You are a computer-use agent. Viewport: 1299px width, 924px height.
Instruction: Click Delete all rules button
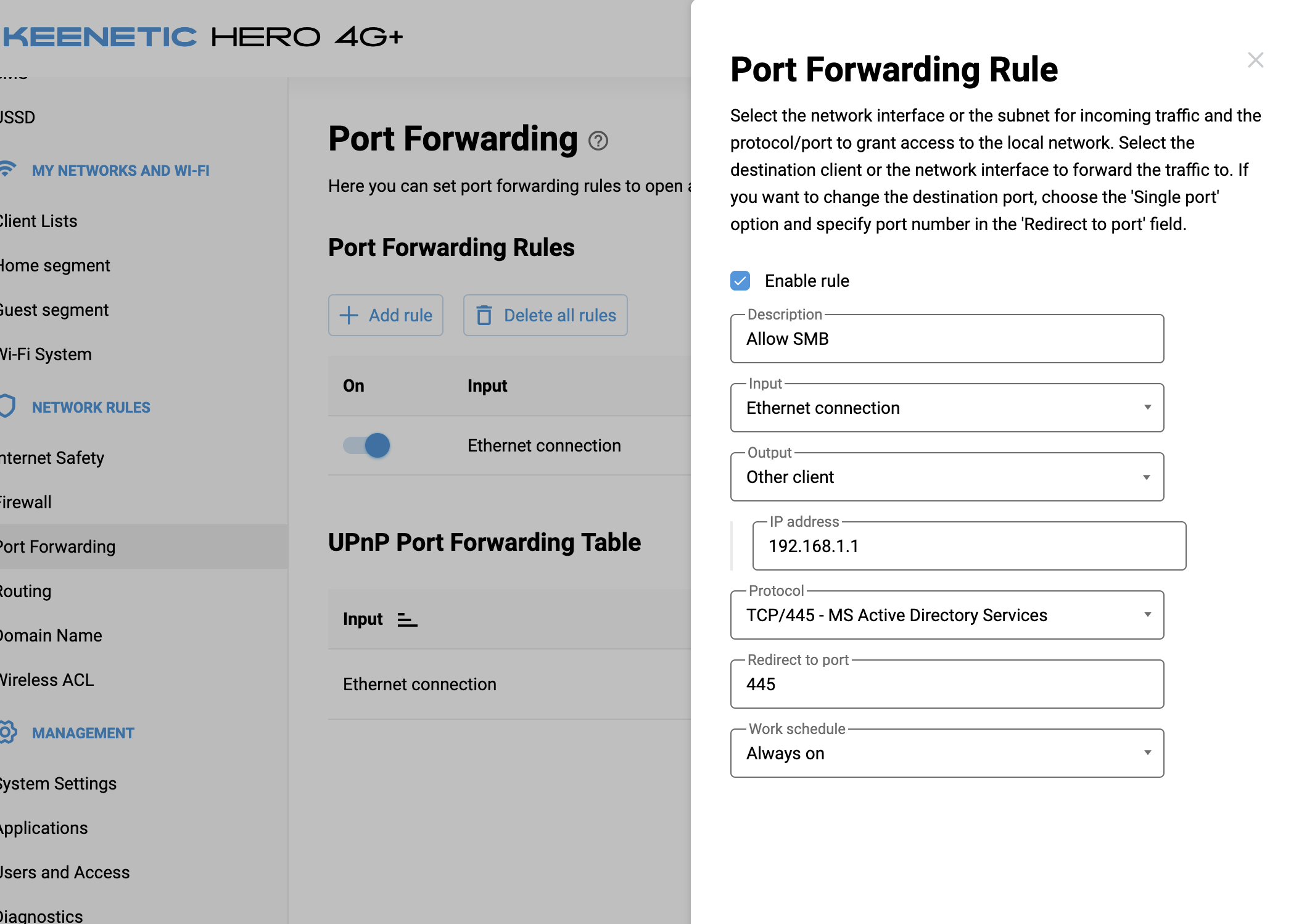click(x=545, y=315)
